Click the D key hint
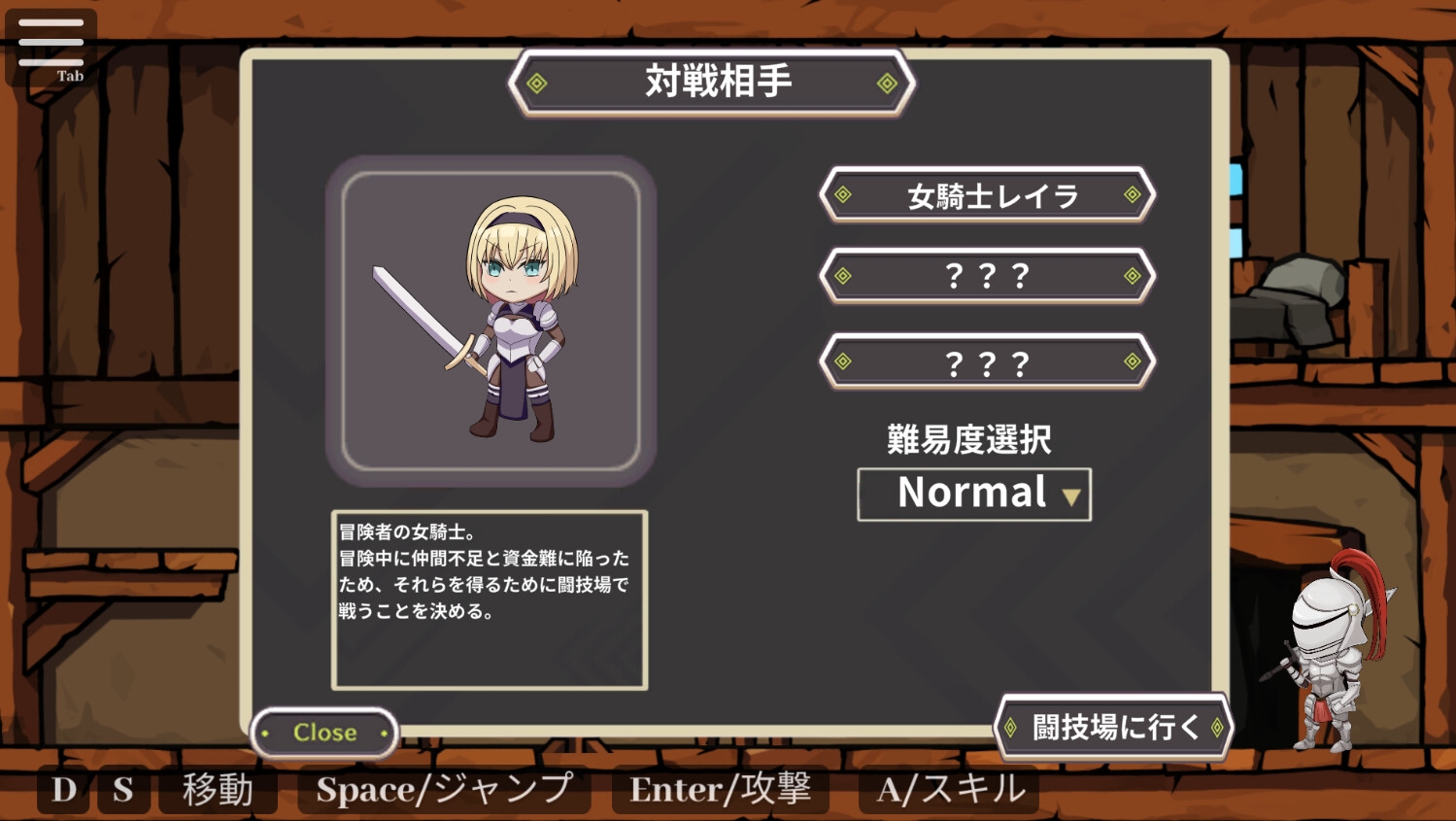The width and height of the screenshot is (1456, 821). tap(64, 790)
